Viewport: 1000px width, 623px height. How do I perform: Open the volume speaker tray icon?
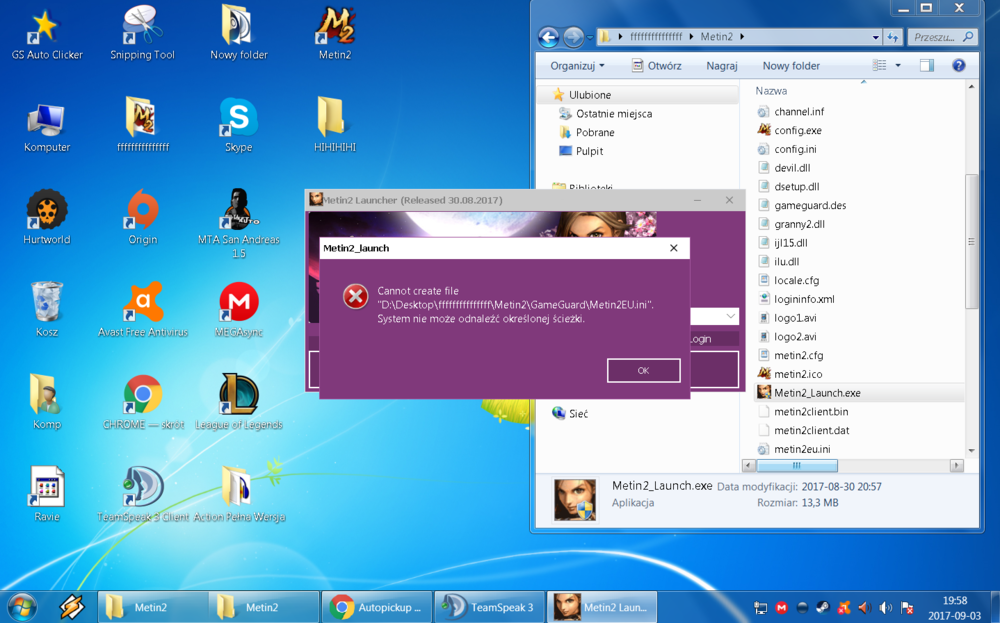[886, 608]
